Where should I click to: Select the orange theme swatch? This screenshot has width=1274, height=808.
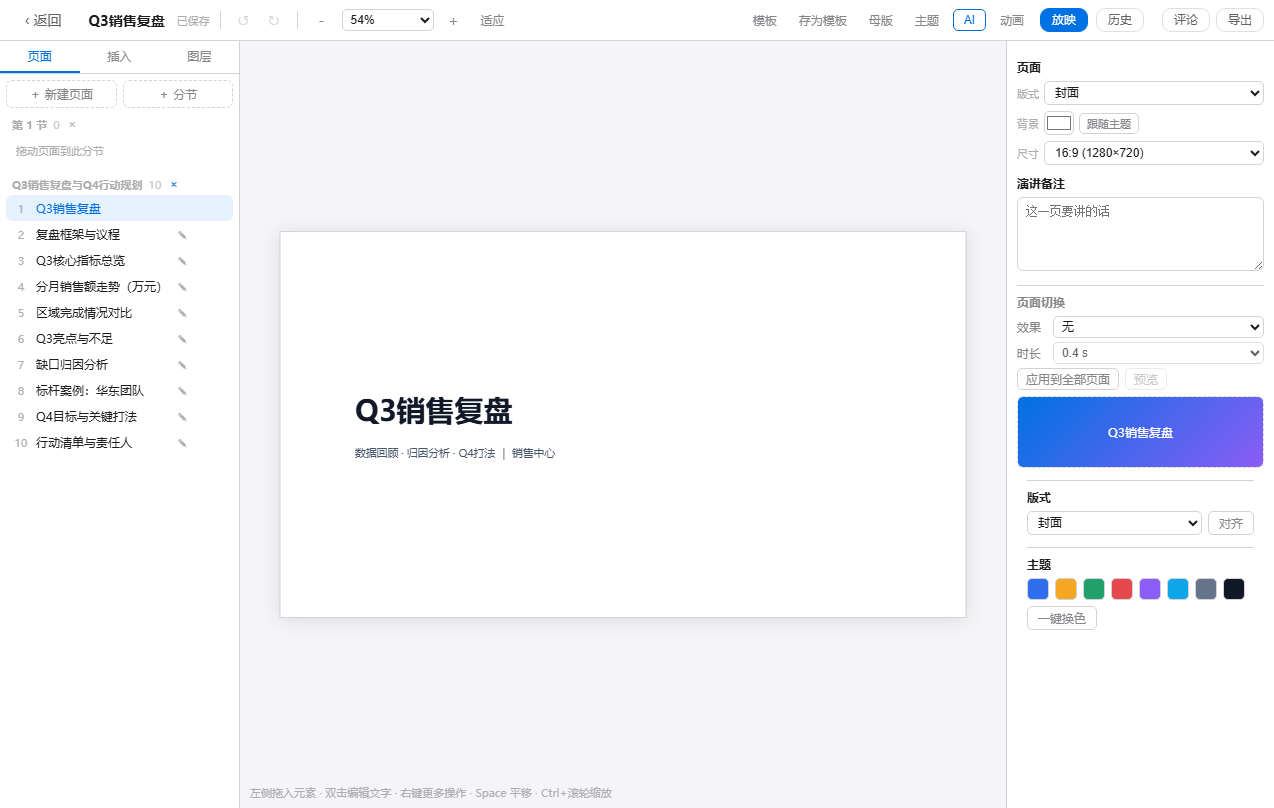click(1066, 589)
